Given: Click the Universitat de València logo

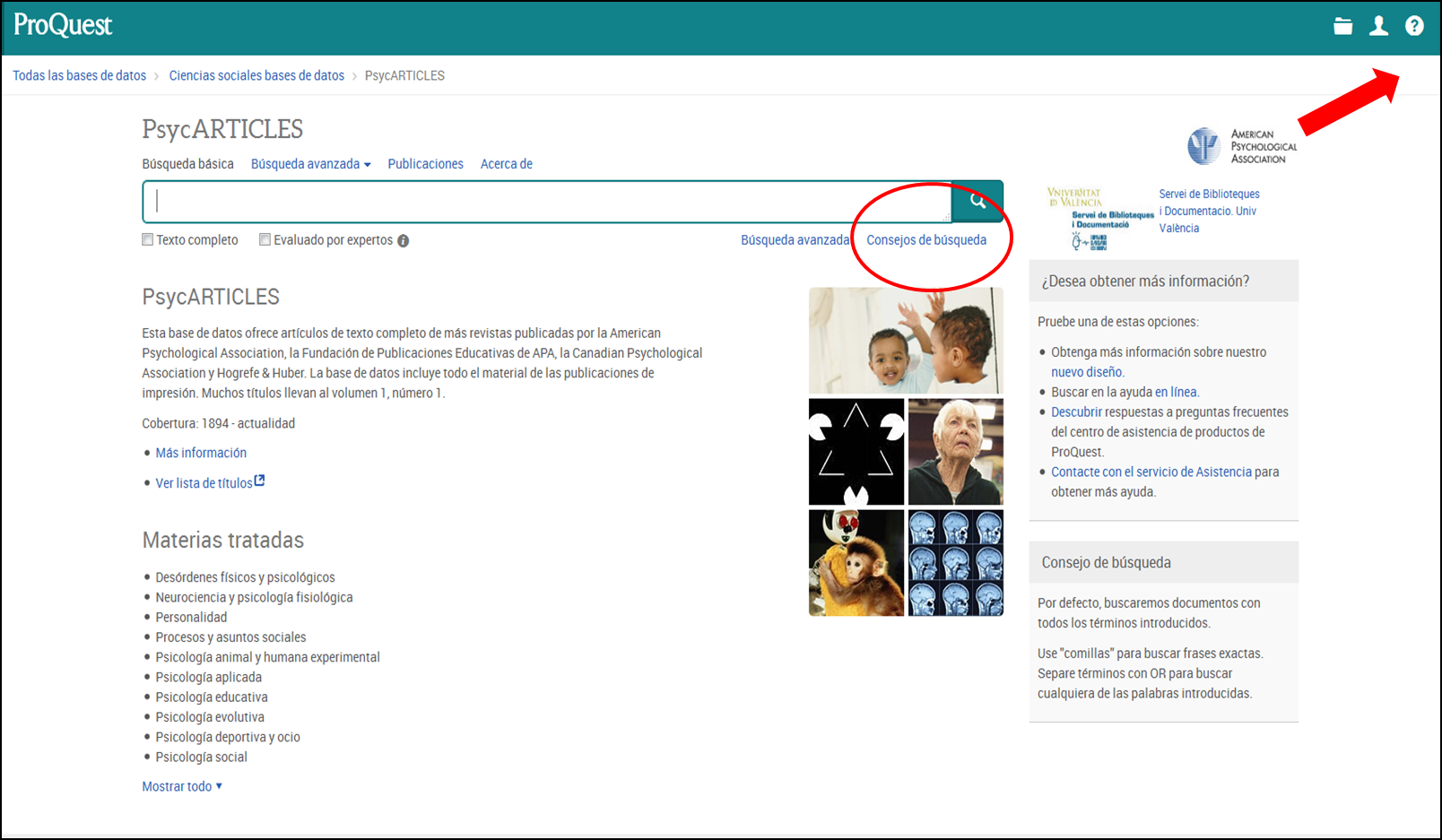Looking at the screenshot, I should coord(1100,219).
